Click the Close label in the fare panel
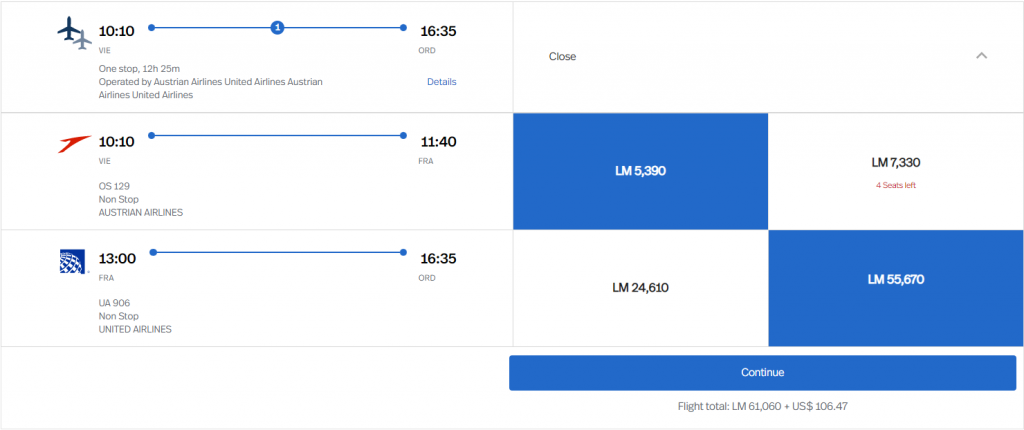Viewport: 1024px width, 430px height. pyautogui.click(x=562, y=57)
